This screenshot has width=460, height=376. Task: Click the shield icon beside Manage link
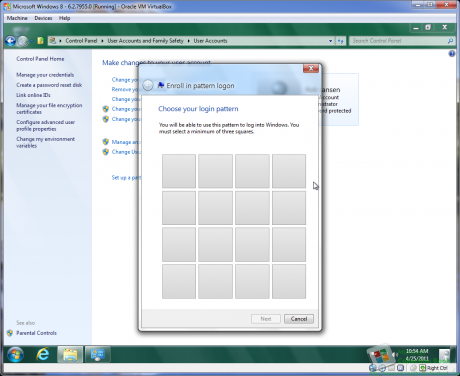point(106,142)
